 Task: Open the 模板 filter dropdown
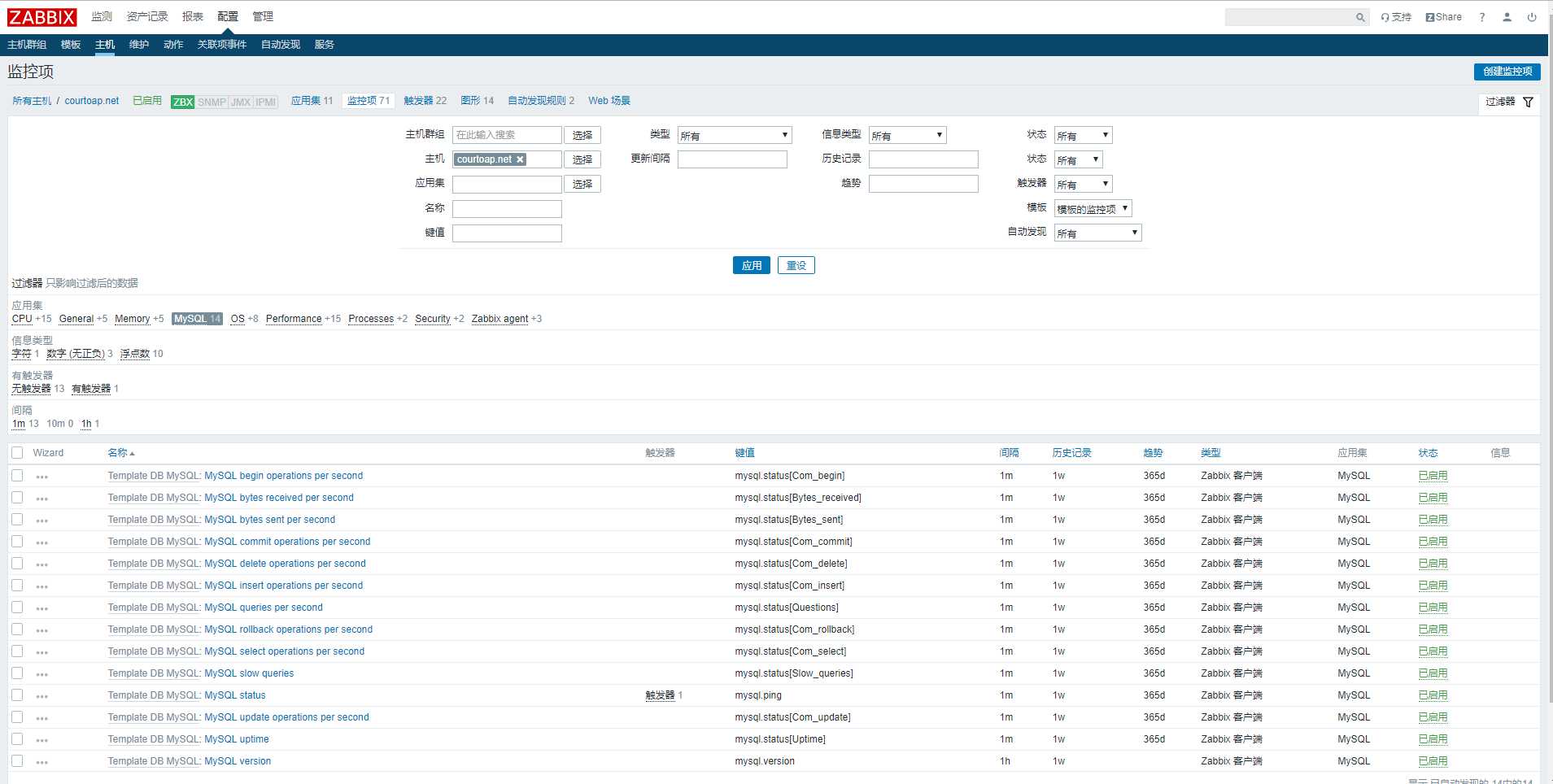click(x=1093, y=208)
